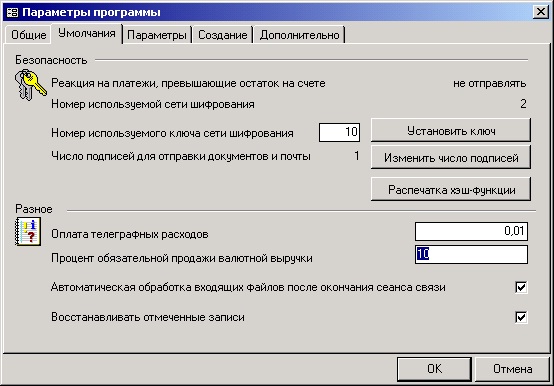
Task: Click the currency sale percent field
Action: (471, 254)
